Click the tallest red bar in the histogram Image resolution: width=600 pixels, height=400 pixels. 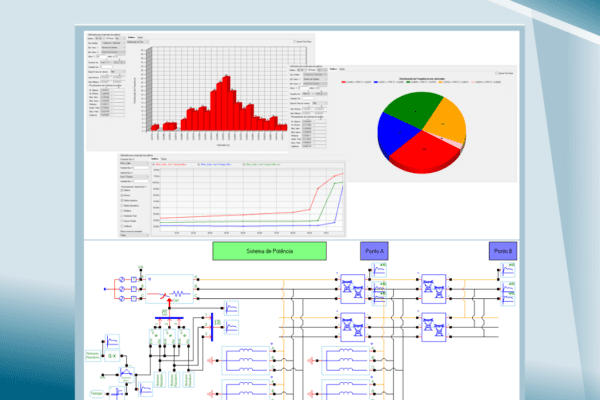[x=227, y=103]
